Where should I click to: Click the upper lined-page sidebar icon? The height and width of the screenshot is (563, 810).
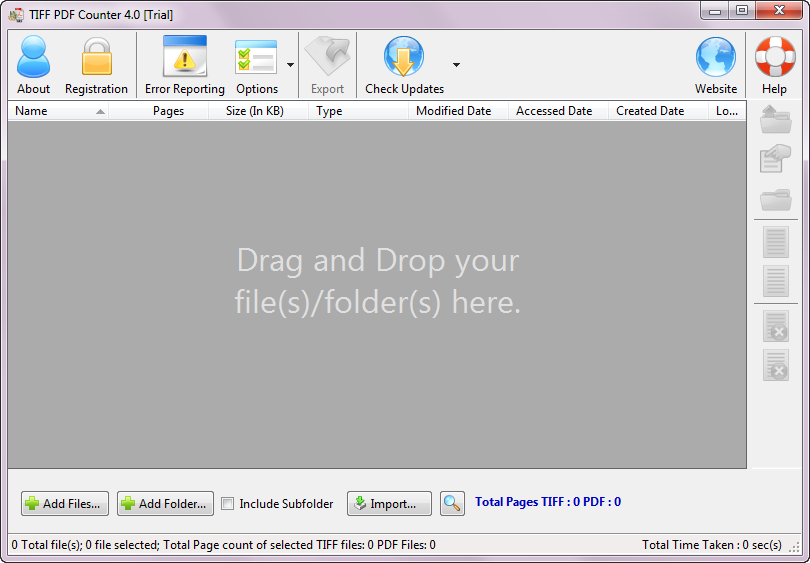[x=776, y=242]
